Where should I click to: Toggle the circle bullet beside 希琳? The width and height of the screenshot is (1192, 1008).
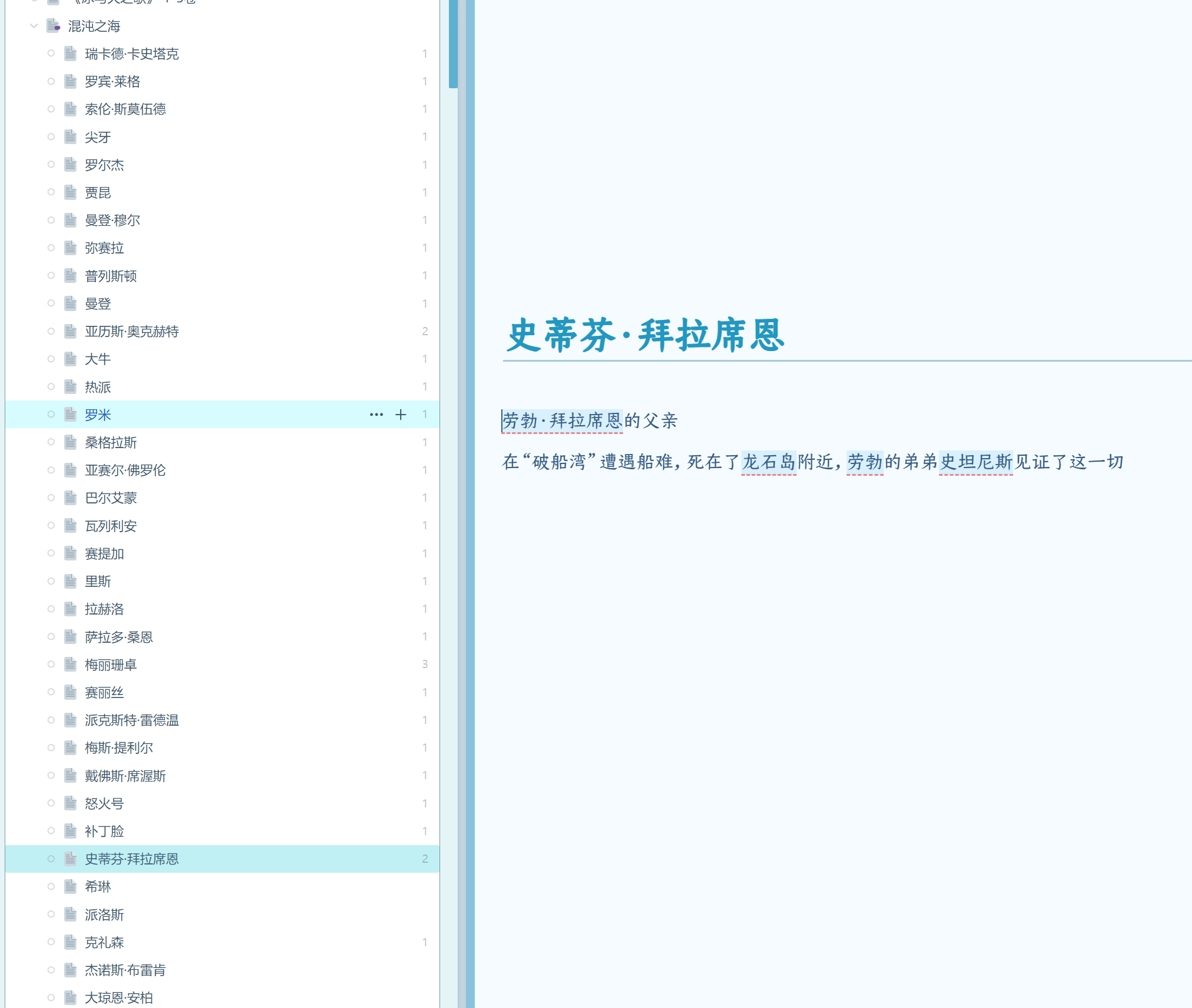51,886
